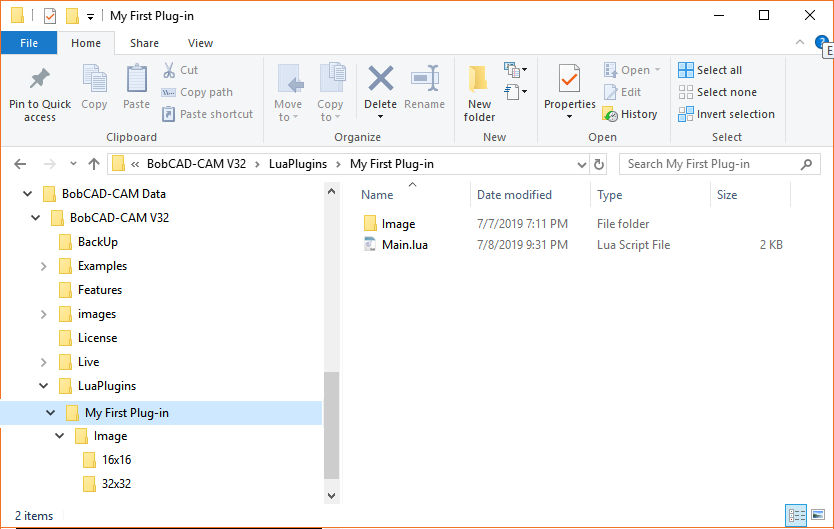Click the Up directory arrow

point(94,164)
